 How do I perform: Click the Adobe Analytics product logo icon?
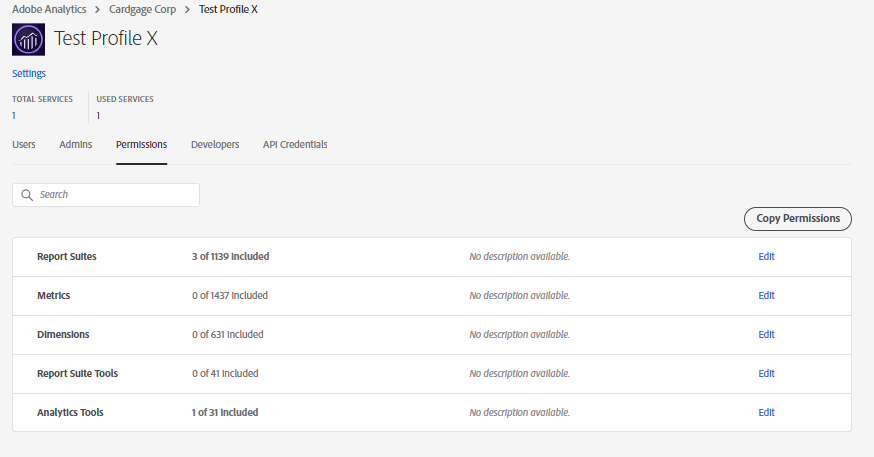pos(28,39)
